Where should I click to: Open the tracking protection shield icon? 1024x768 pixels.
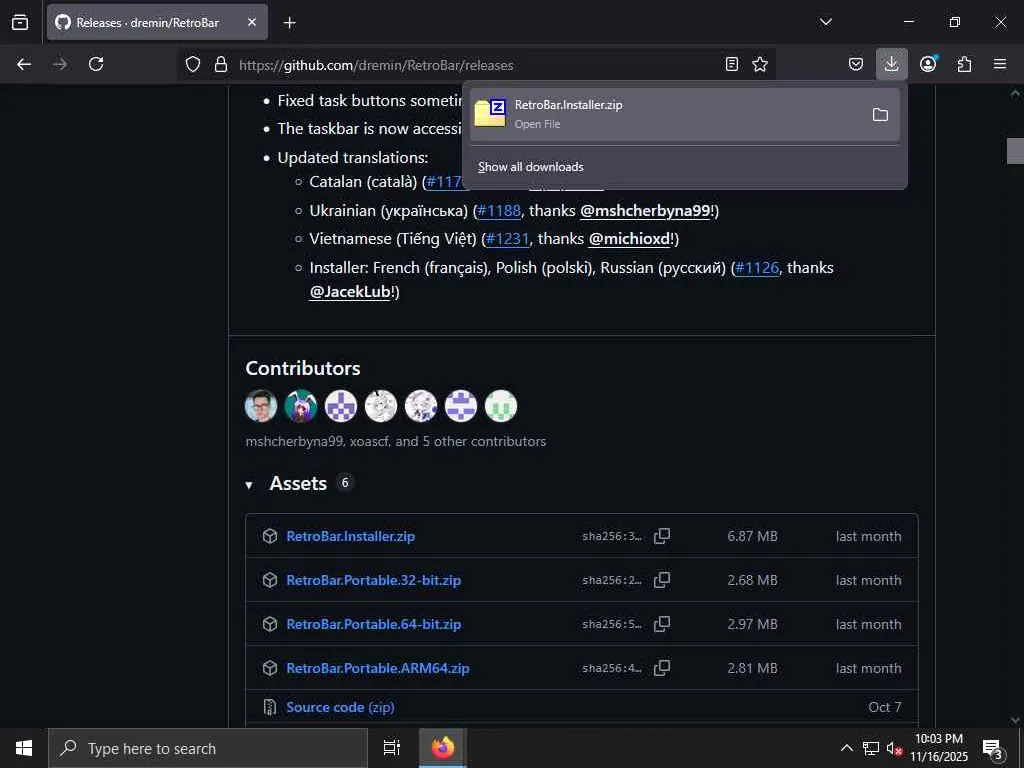point(193,64)
